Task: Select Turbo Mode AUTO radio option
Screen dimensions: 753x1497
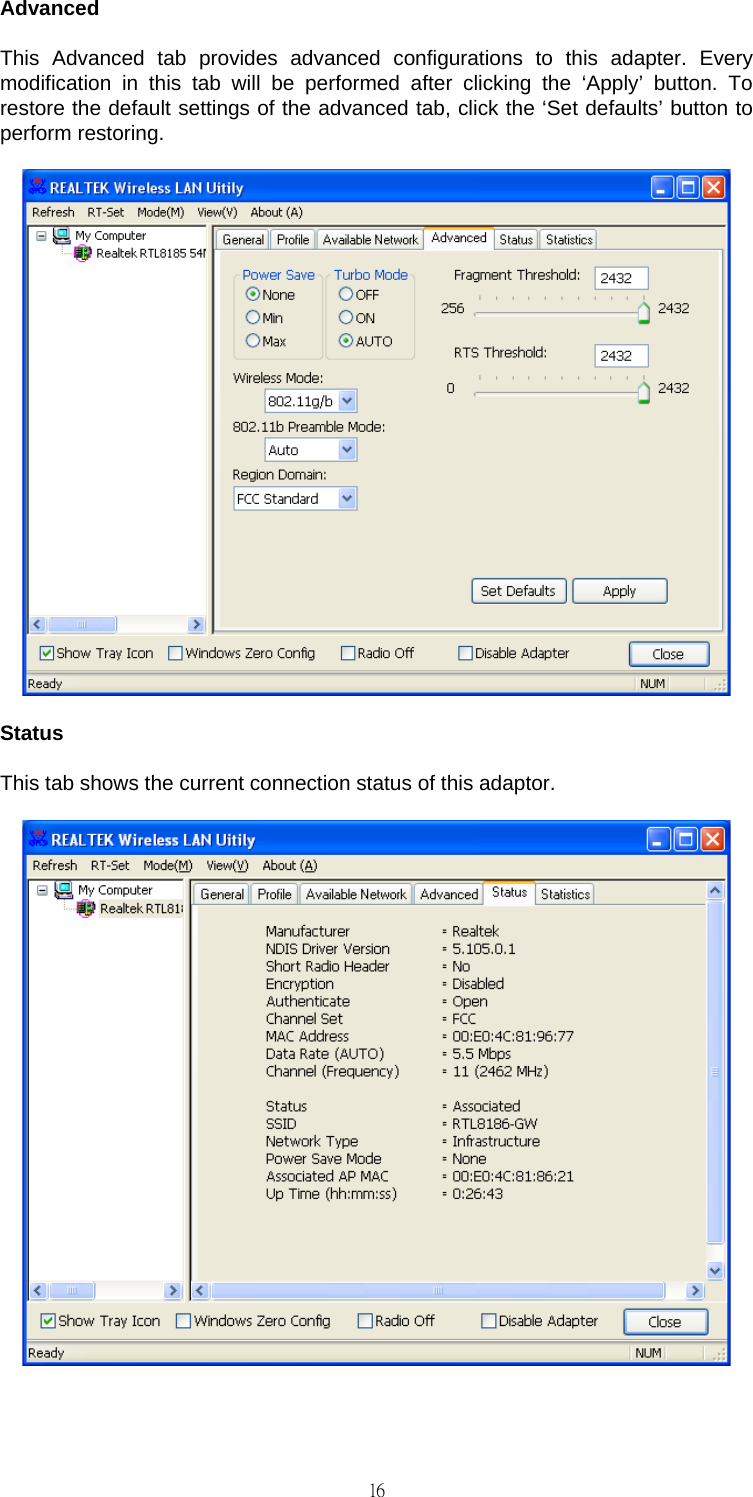Action: [x=346, y=341]
